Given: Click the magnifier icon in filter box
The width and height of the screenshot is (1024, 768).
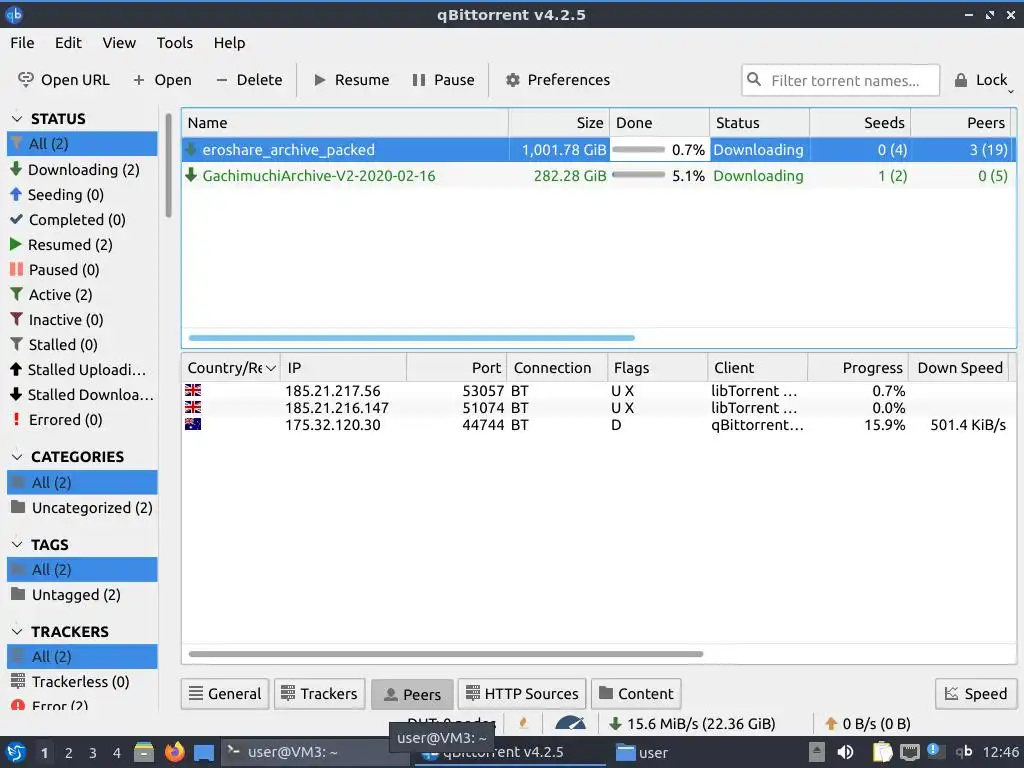Looking at the screenshot, I should pos(754,80).
